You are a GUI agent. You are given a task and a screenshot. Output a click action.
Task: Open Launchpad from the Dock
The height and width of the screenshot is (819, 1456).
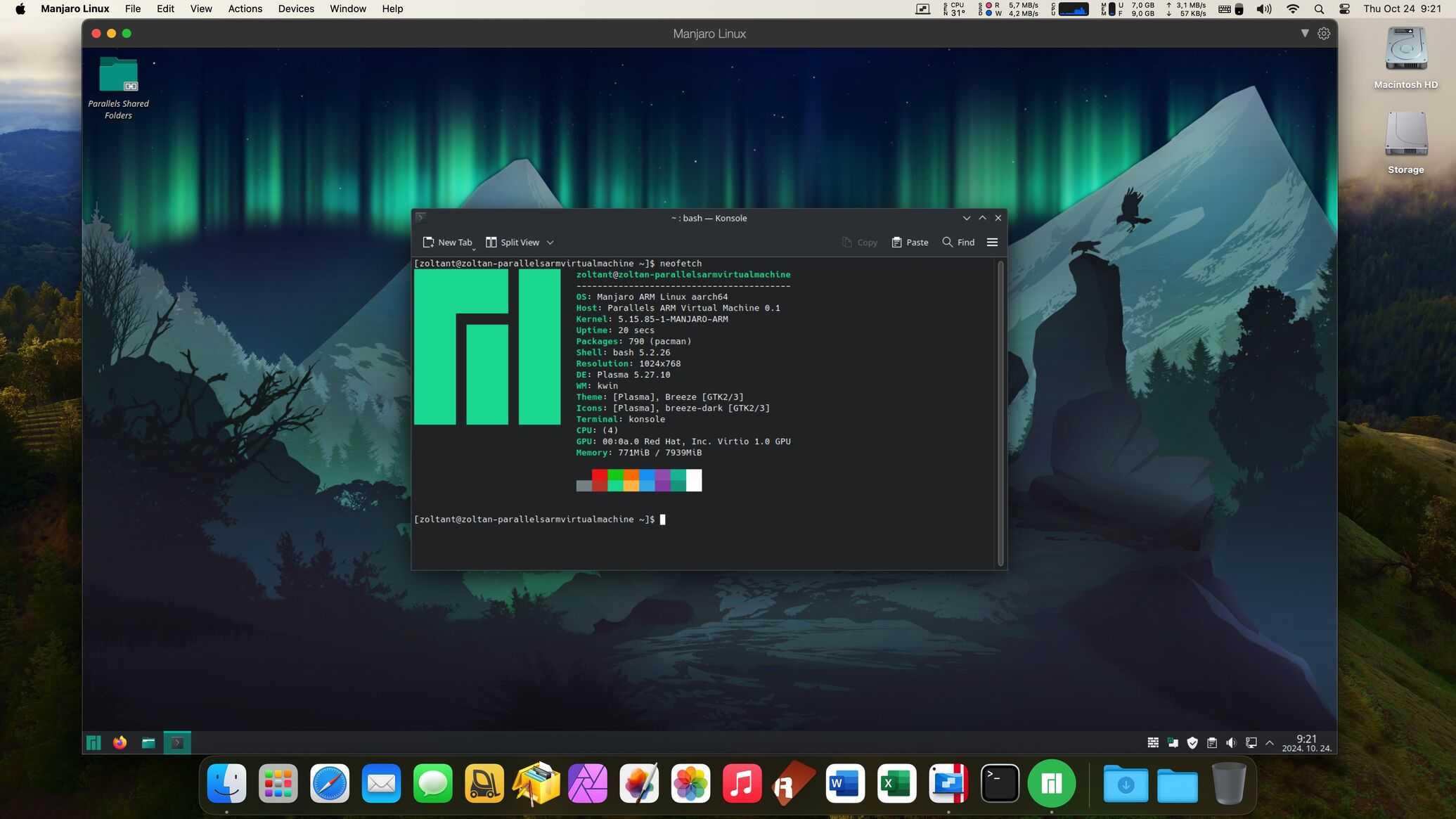click(x=278, y=783)
